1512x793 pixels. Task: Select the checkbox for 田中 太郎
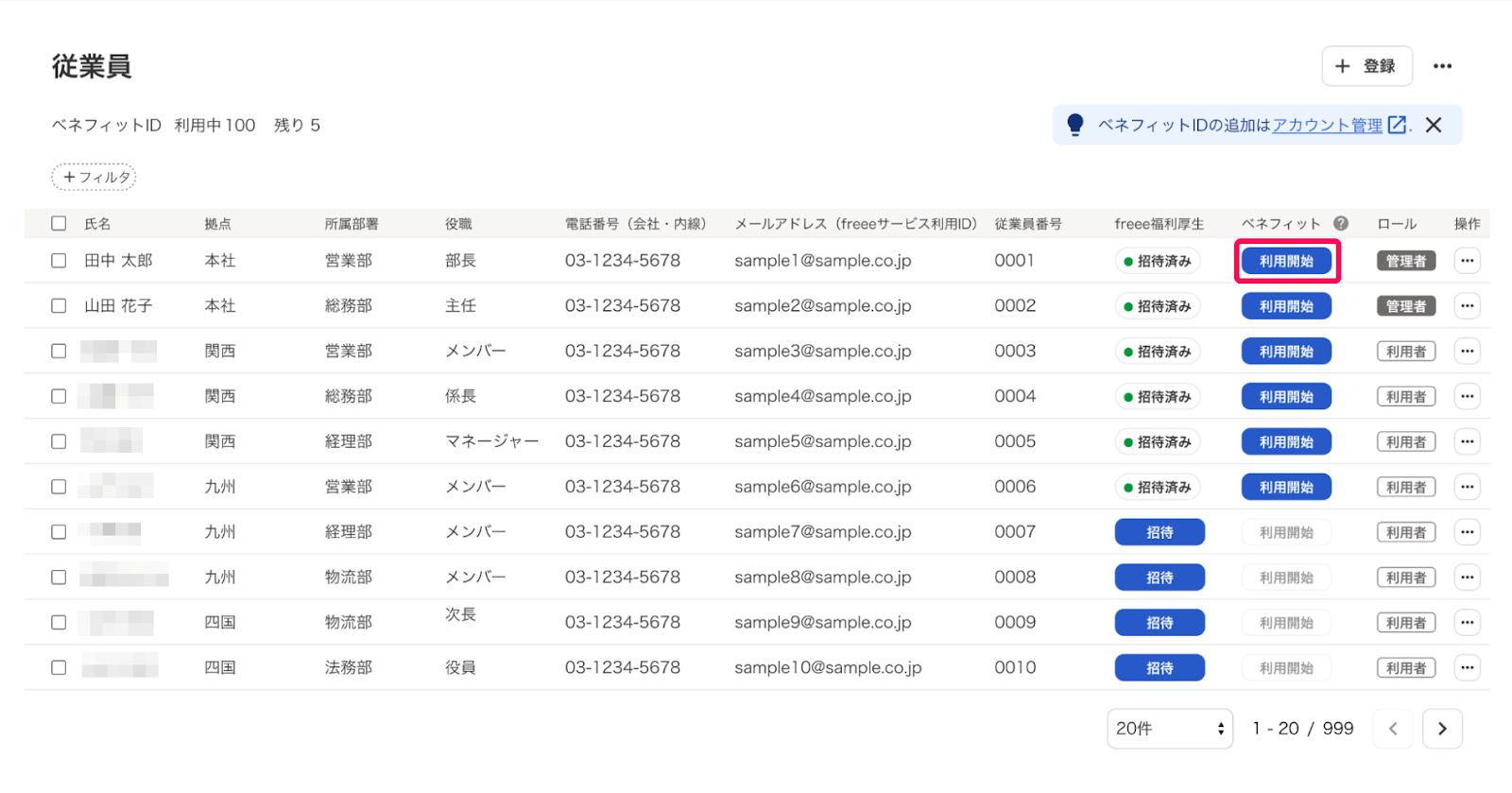(x=59, y=261)
